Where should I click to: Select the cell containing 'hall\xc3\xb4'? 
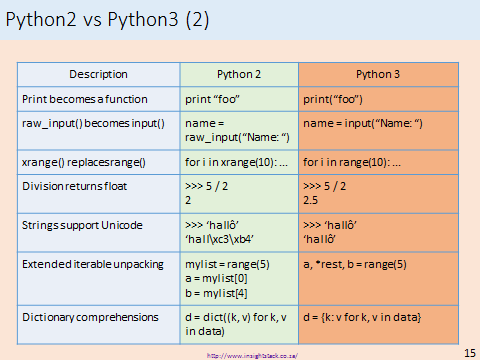coord(239,233)
